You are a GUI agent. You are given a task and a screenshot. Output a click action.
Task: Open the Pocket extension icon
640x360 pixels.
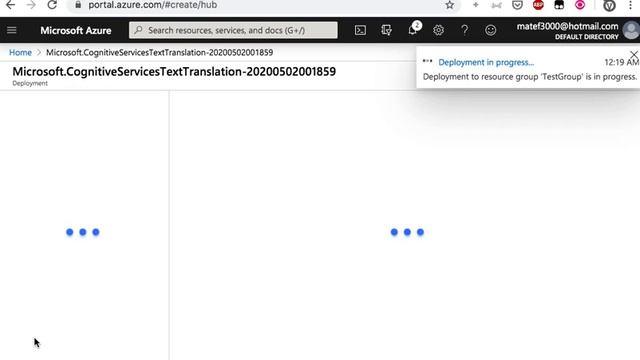[x=517, y=5]
